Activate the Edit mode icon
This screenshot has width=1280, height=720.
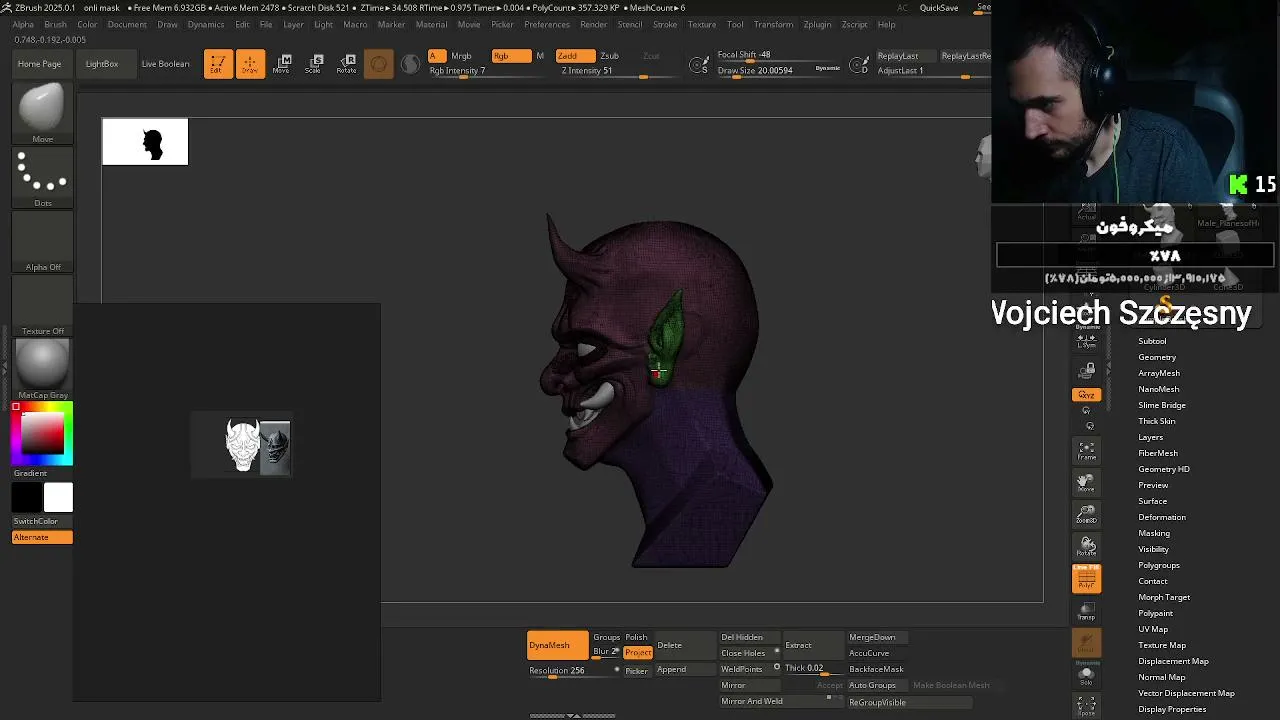(x=218, y=64)
